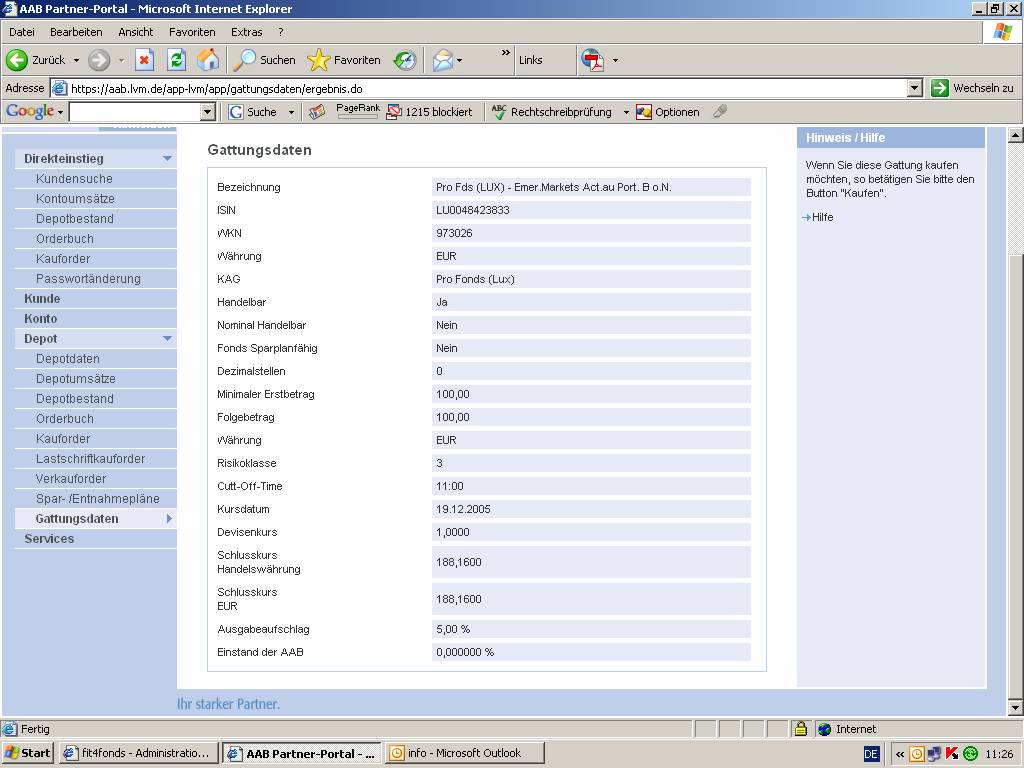1024x768 pixels.
Task: Click the Hilfe link in help panel
Action: (822, 217)
